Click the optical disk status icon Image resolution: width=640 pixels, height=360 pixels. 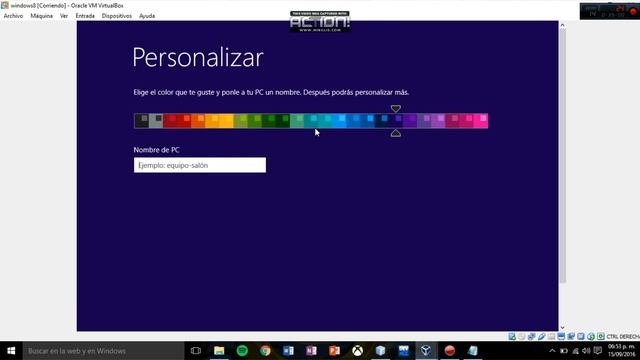[522, 336]
